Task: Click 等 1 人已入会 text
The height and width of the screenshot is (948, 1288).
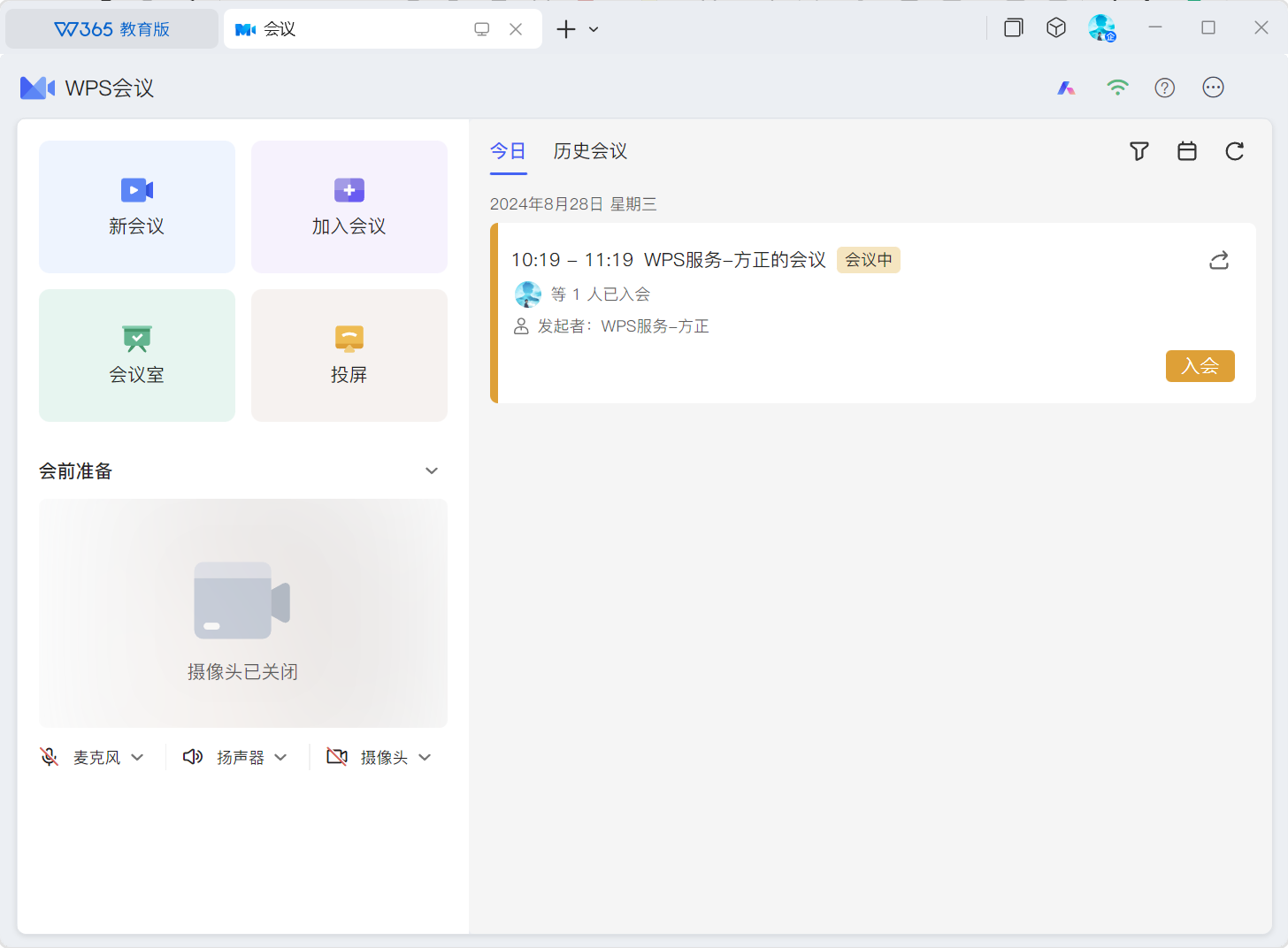Action: 601,294
